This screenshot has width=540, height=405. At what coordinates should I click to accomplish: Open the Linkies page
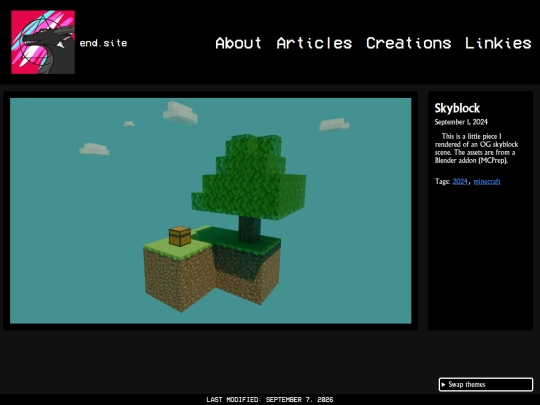click(x=498, y=43)
